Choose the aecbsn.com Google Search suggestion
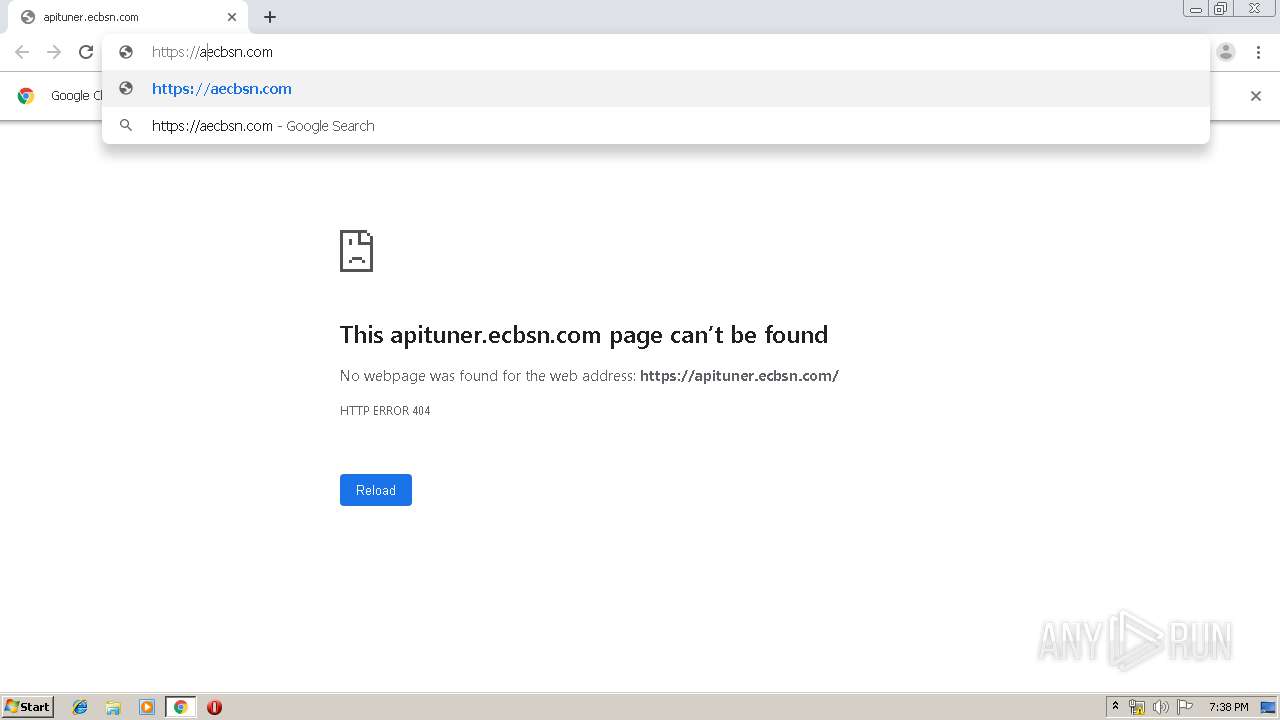1280x720 pixels. [x=656, y=126]
